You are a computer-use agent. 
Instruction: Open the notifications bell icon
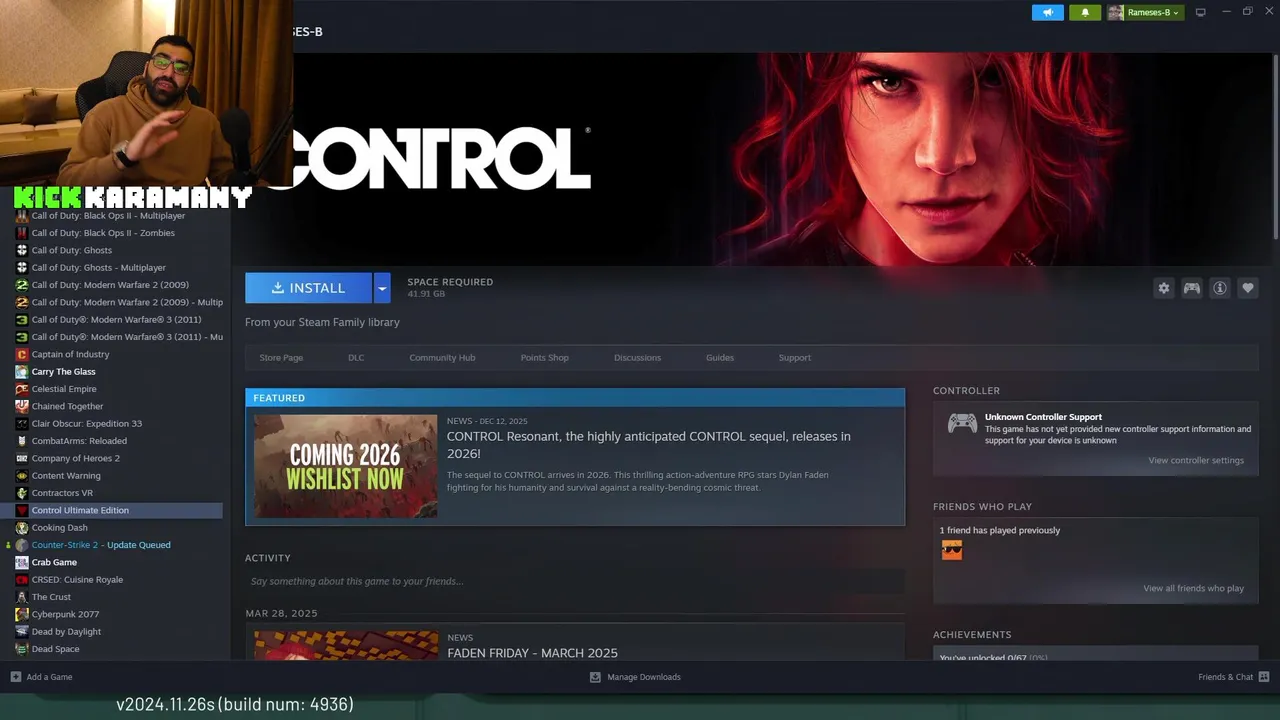(1085, 12)
